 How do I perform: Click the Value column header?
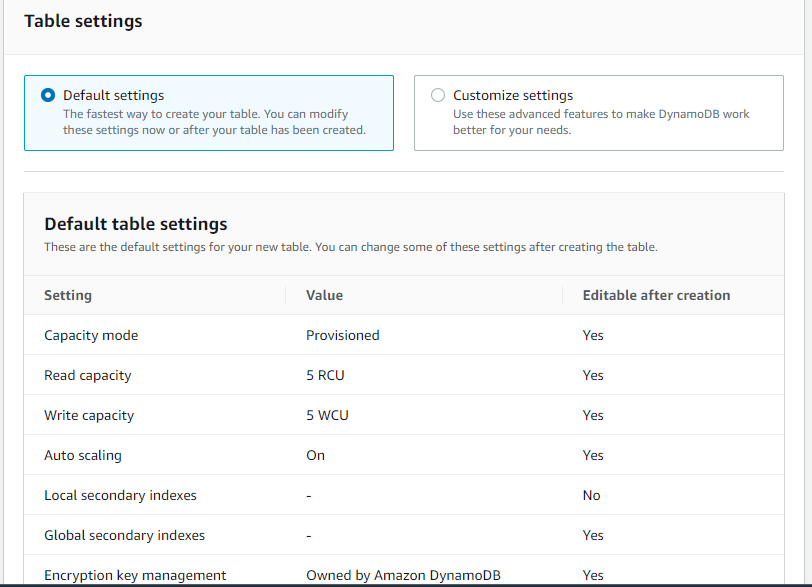tap(324, 295)
